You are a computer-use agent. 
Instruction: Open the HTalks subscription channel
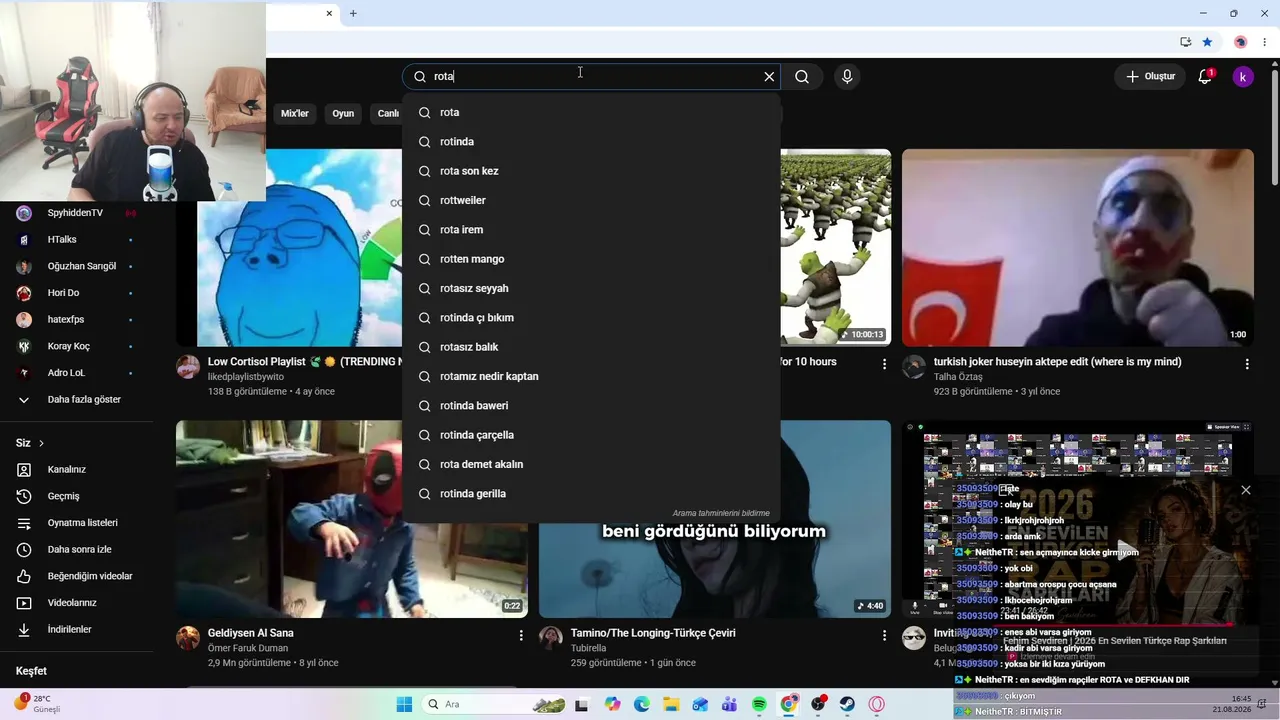click(x=75, y=240)
